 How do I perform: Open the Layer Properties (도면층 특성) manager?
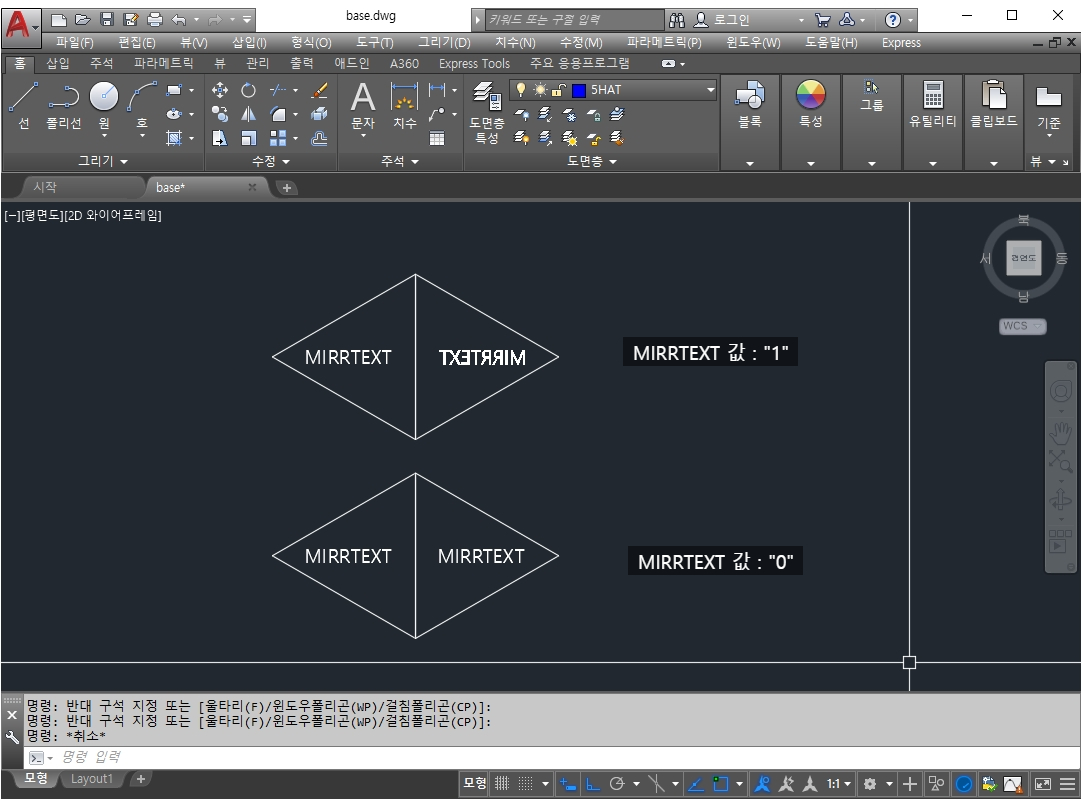pos(486,112)
